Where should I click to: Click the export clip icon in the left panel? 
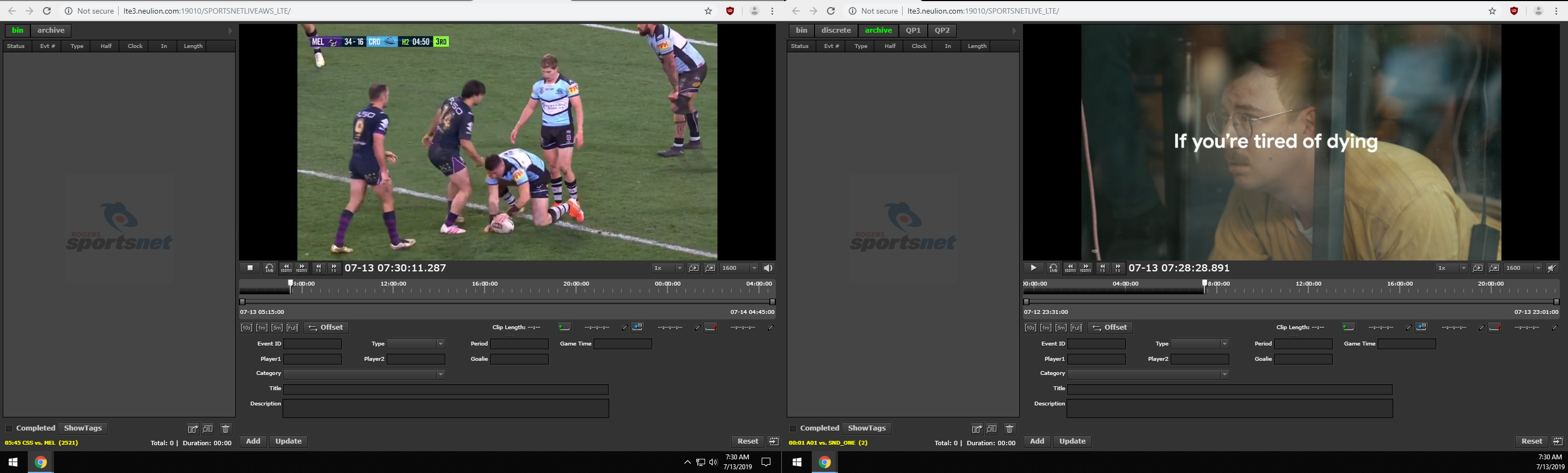point(192,429)
